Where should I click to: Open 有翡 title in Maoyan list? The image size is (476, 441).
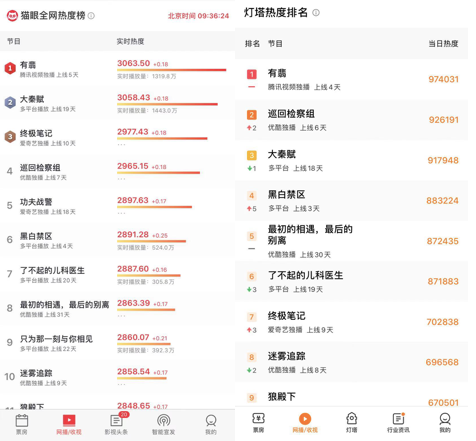click(28, 65)
